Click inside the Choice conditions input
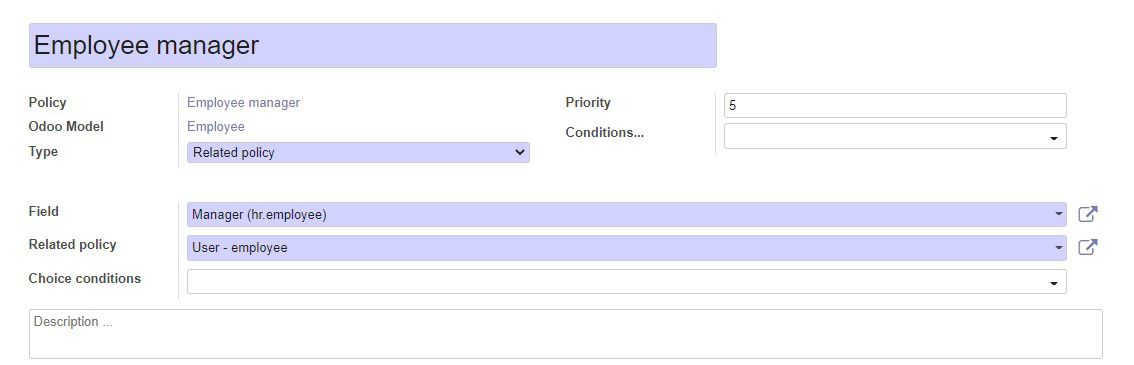 coord(626,282)
